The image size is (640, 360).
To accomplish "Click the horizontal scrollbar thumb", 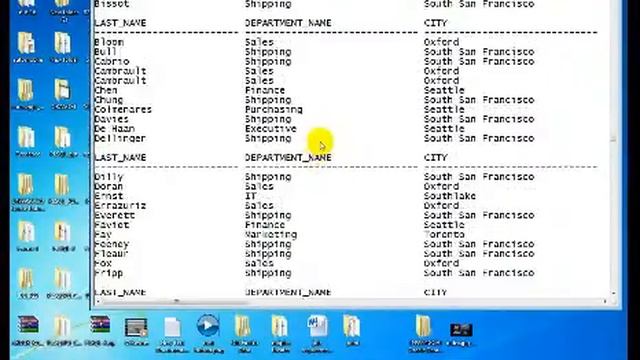I will click(x=176, y=302).
